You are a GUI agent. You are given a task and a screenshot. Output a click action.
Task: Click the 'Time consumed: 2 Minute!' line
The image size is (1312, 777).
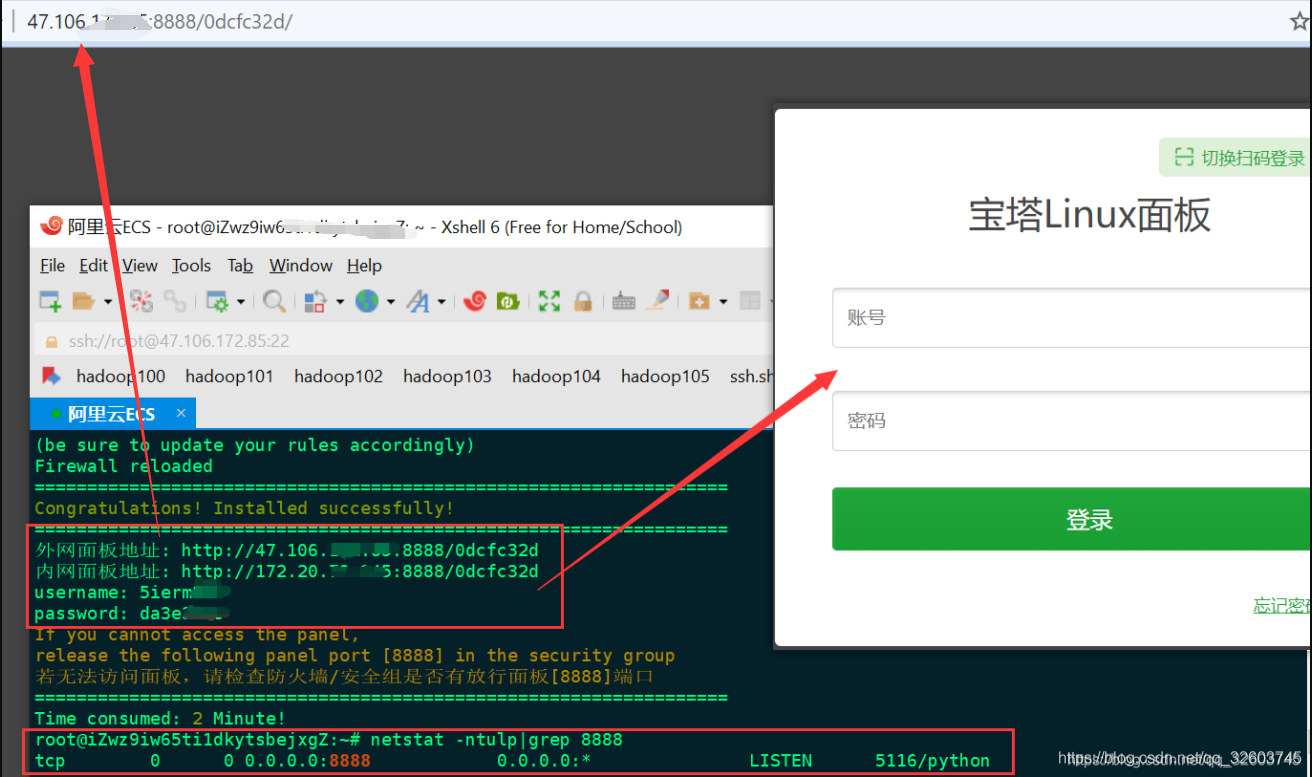pos(160,718)
